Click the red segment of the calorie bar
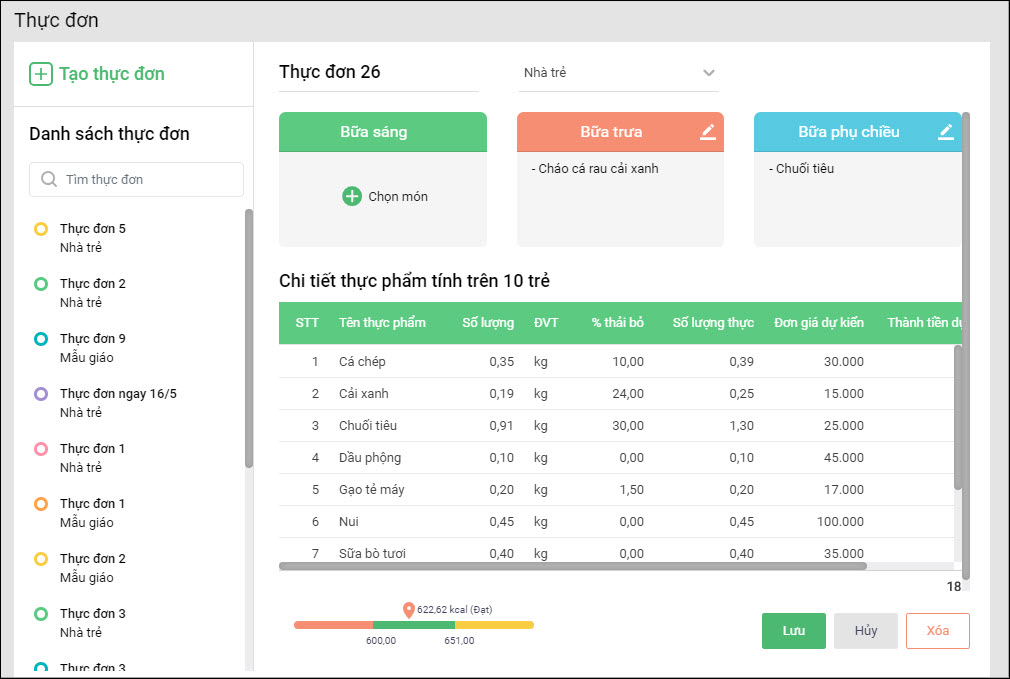Viewport: 1010px width, 679px height. pos(333,625)
